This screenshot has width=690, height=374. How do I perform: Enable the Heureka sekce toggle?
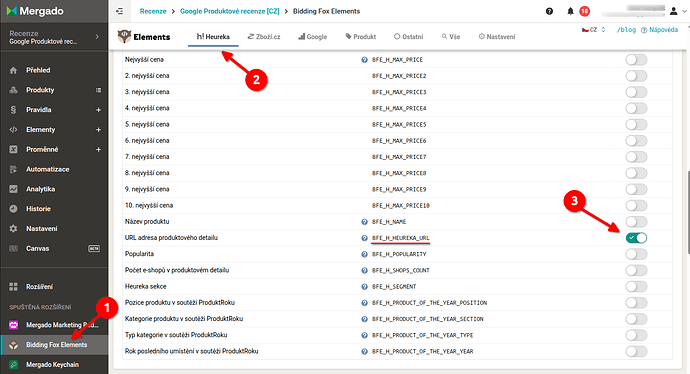[636, 287]
